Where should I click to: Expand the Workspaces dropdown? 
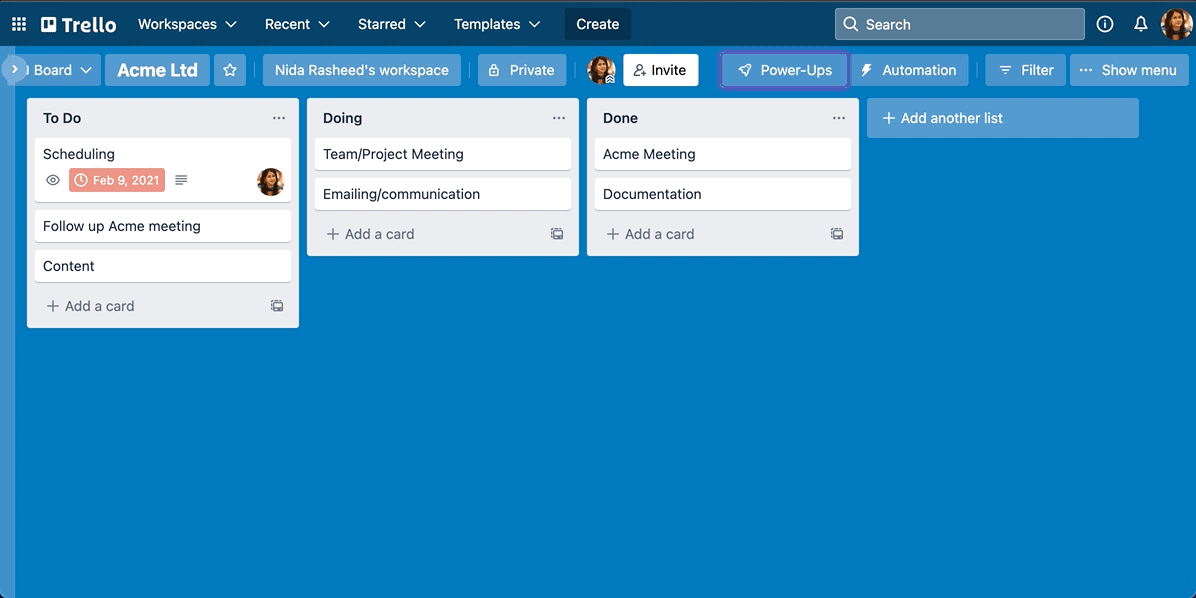tap(187, 24)
